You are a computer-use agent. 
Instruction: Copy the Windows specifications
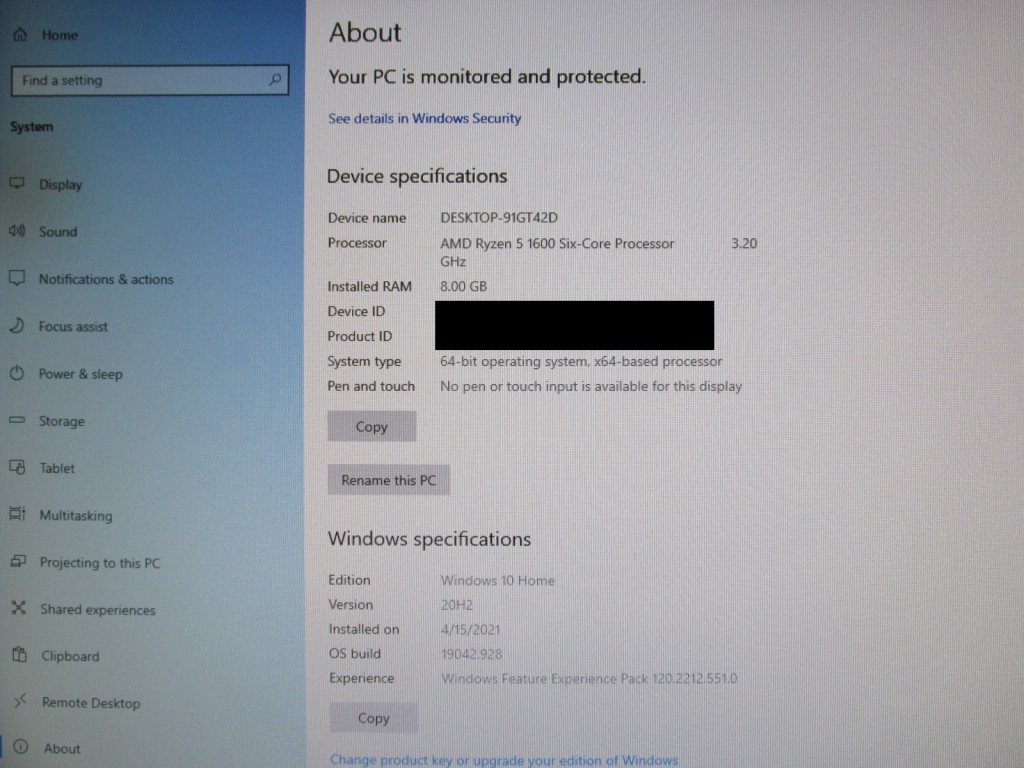click(x=374, y=718)
